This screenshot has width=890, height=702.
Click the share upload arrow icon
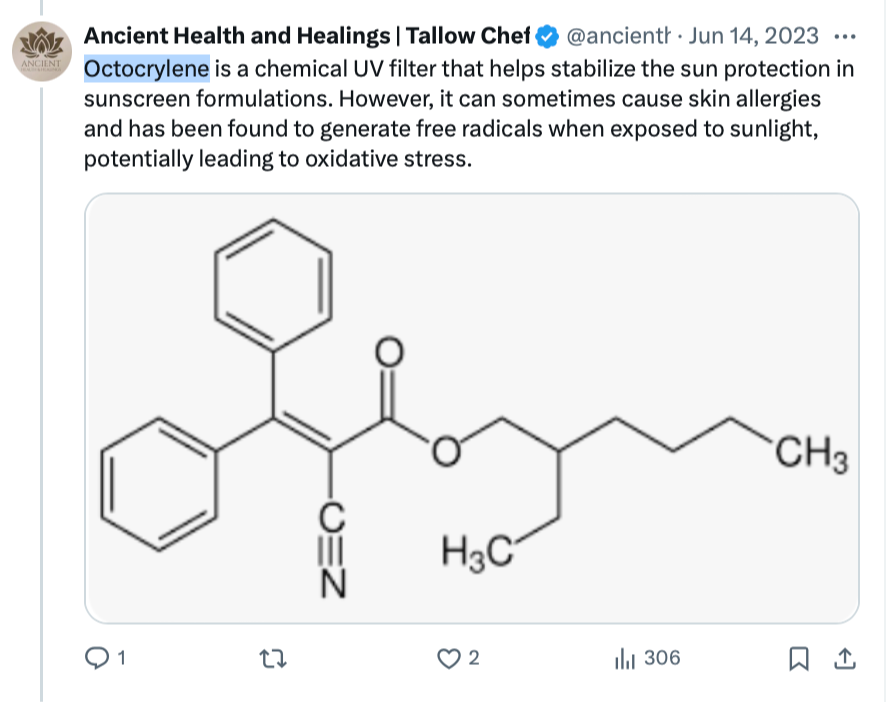point(844,658)
